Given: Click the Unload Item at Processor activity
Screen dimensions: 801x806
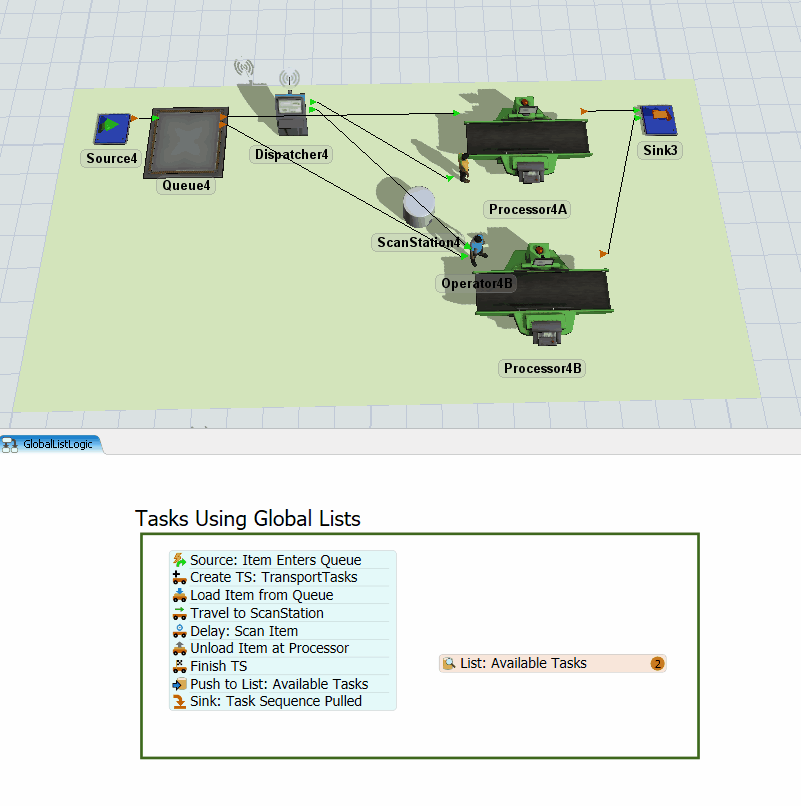Looking at the screenshot, I should [269, 648].
